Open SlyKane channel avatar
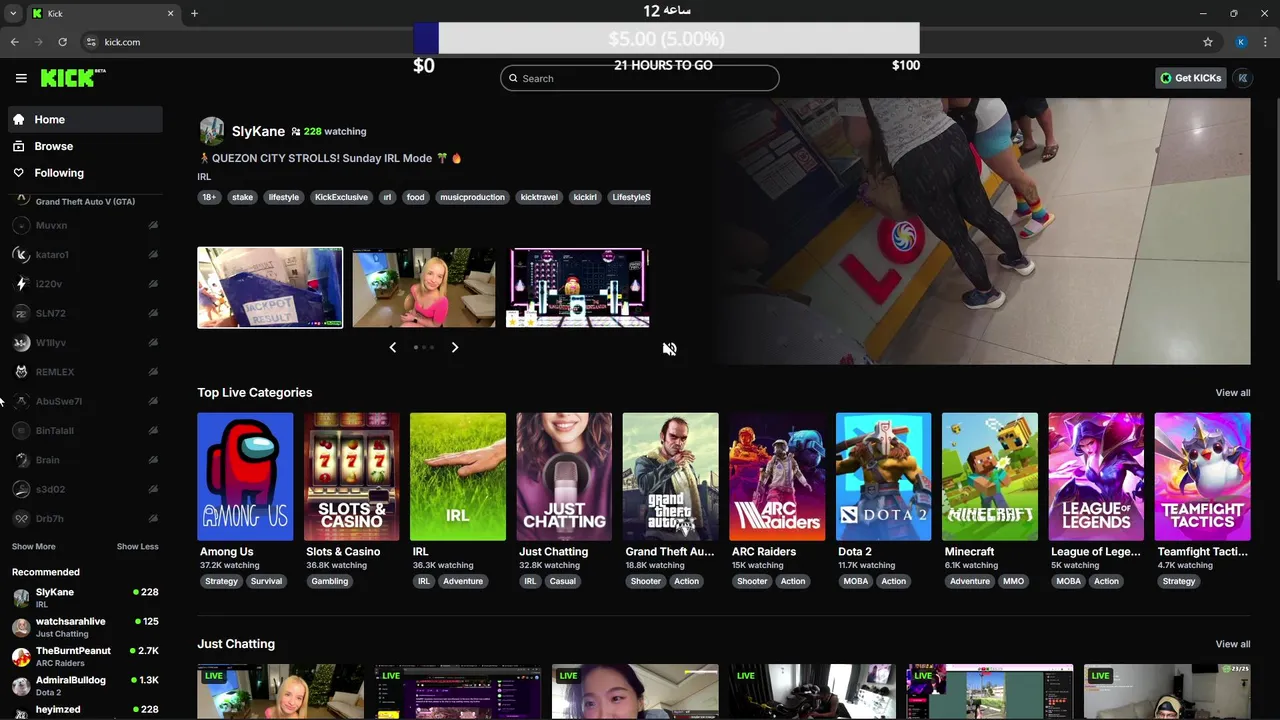The image size is (1280, 720). coord(212,131)
